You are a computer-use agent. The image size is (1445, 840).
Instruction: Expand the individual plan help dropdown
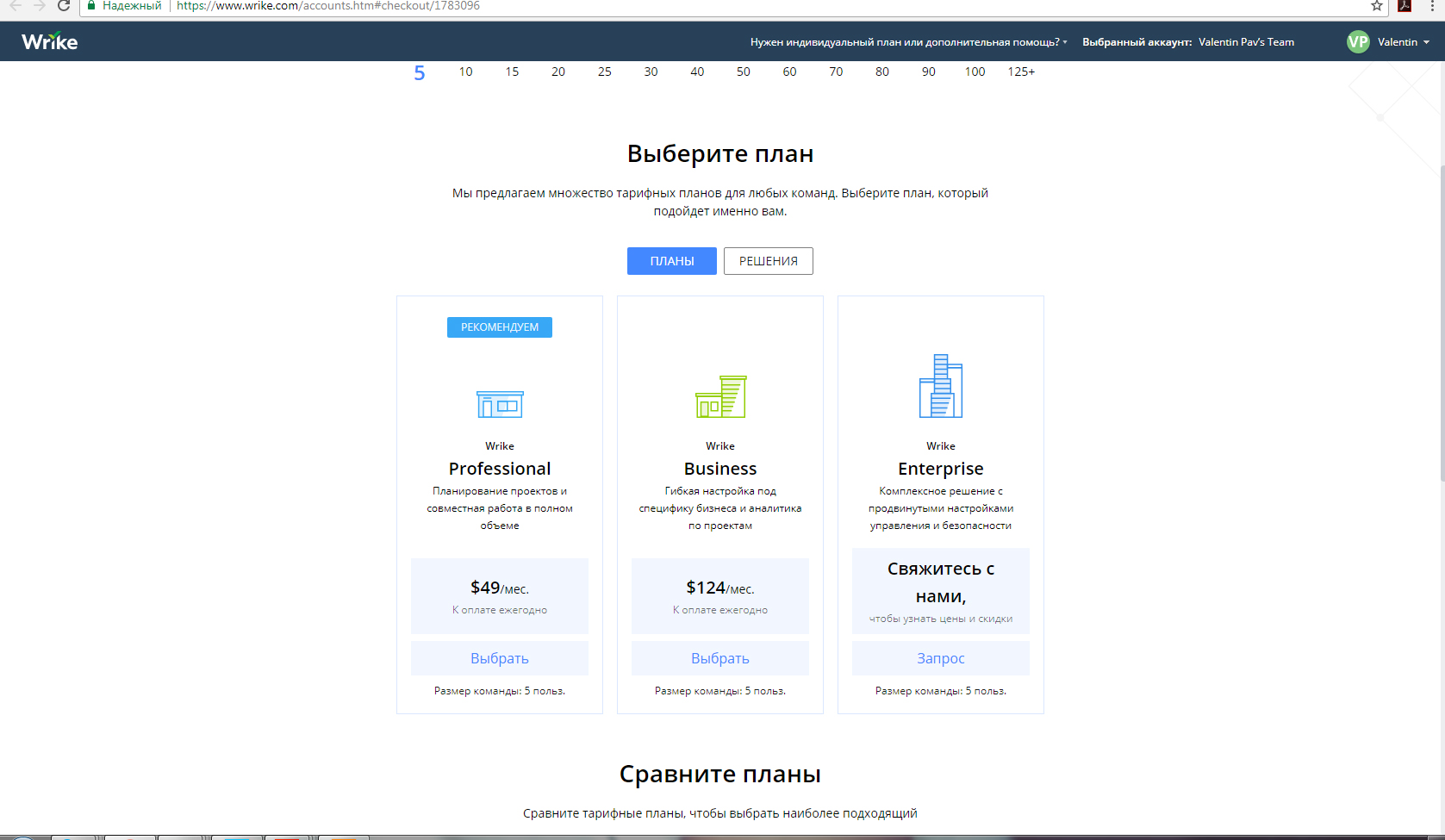pyautogui.click(x=908, y=42)
